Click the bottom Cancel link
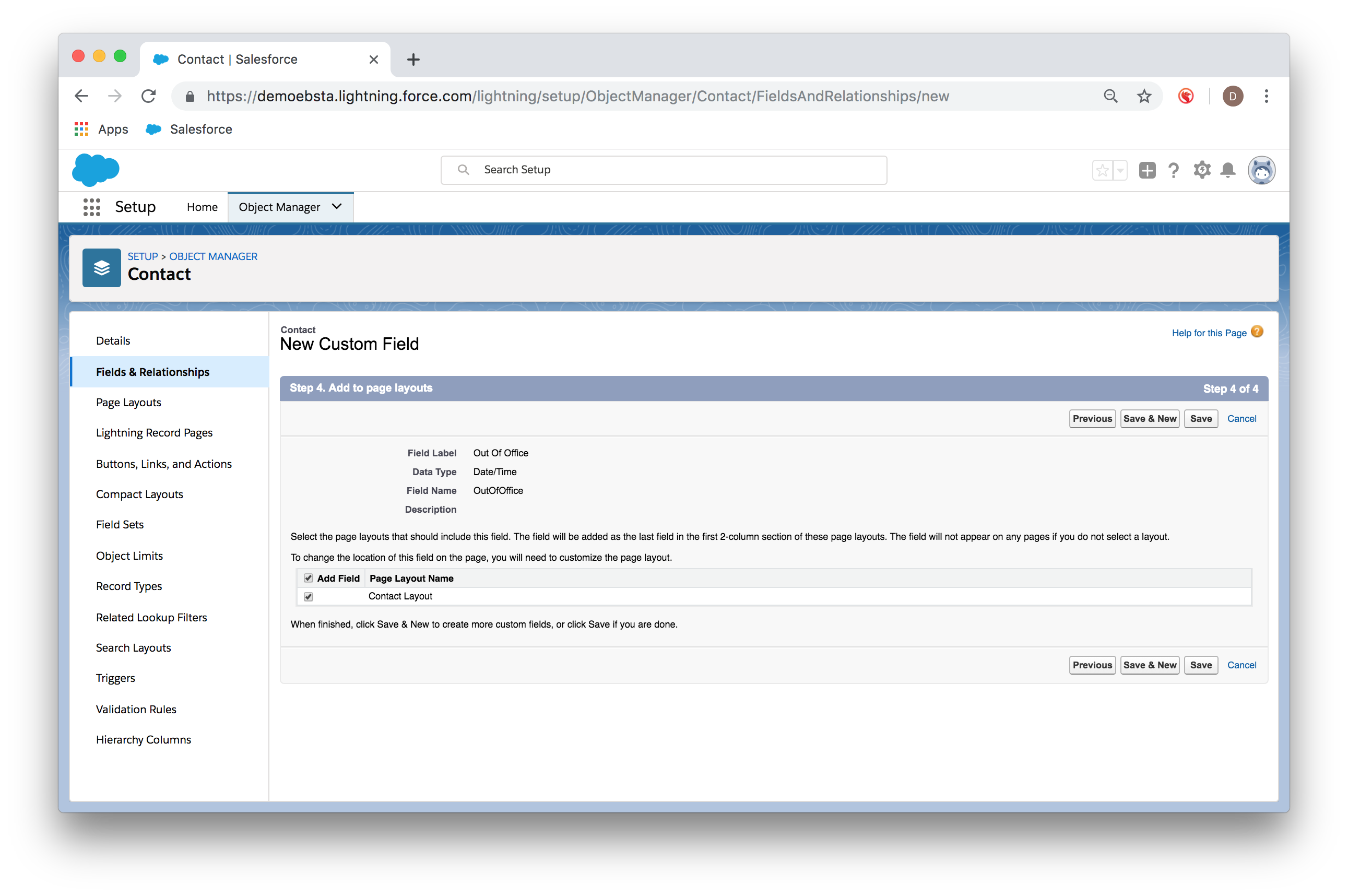Image resolution: width=1348 pixels, height=896 pixels. coord(1241,665)
